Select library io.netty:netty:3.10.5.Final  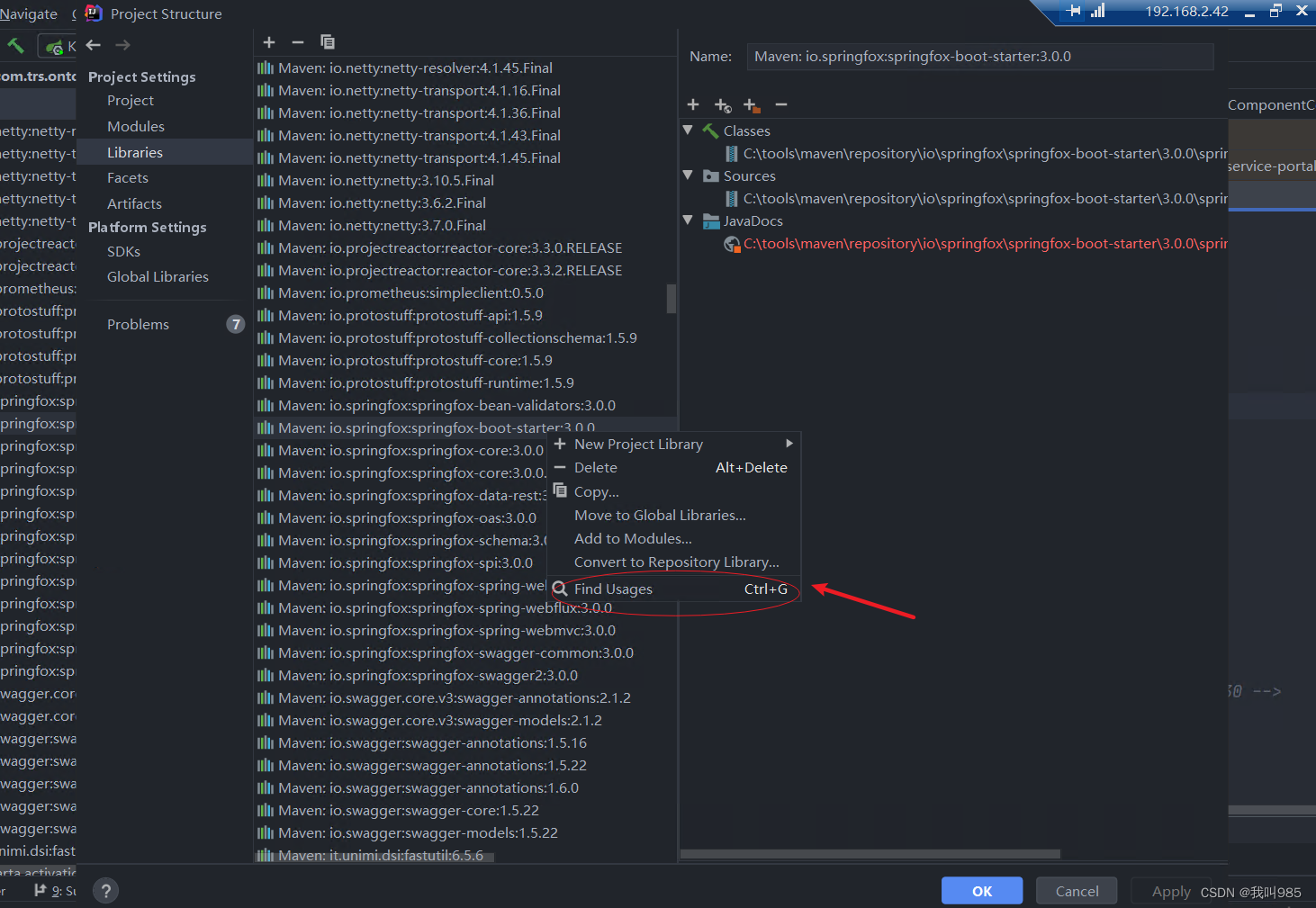465,181
